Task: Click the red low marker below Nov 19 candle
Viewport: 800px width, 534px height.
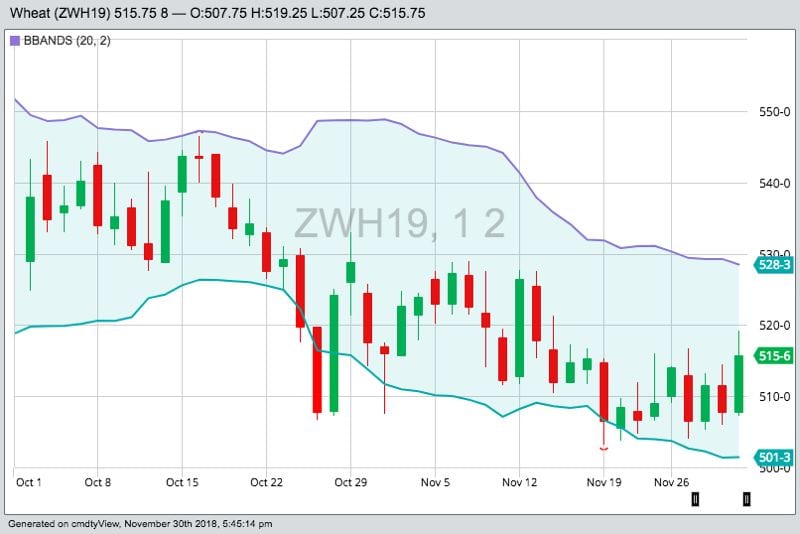Action: click(x=604, y=449)
